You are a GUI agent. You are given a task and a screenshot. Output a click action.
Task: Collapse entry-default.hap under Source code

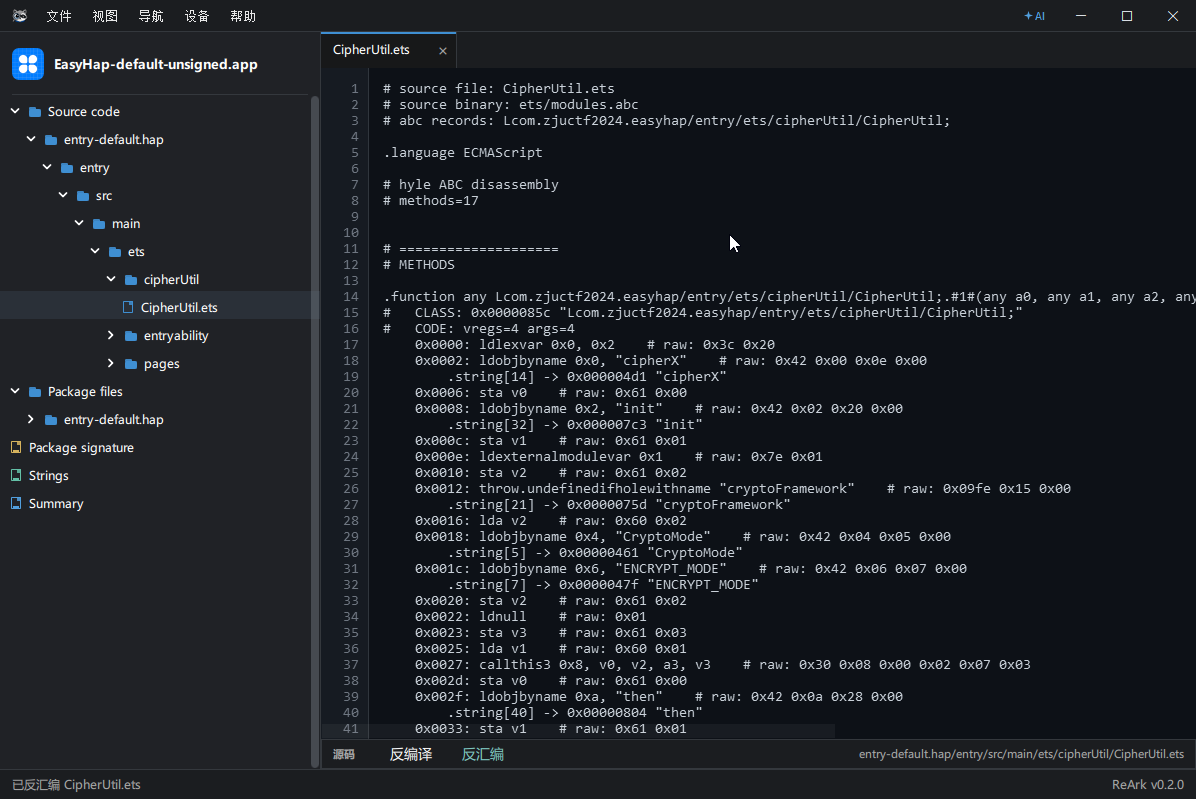coord(31,140)
